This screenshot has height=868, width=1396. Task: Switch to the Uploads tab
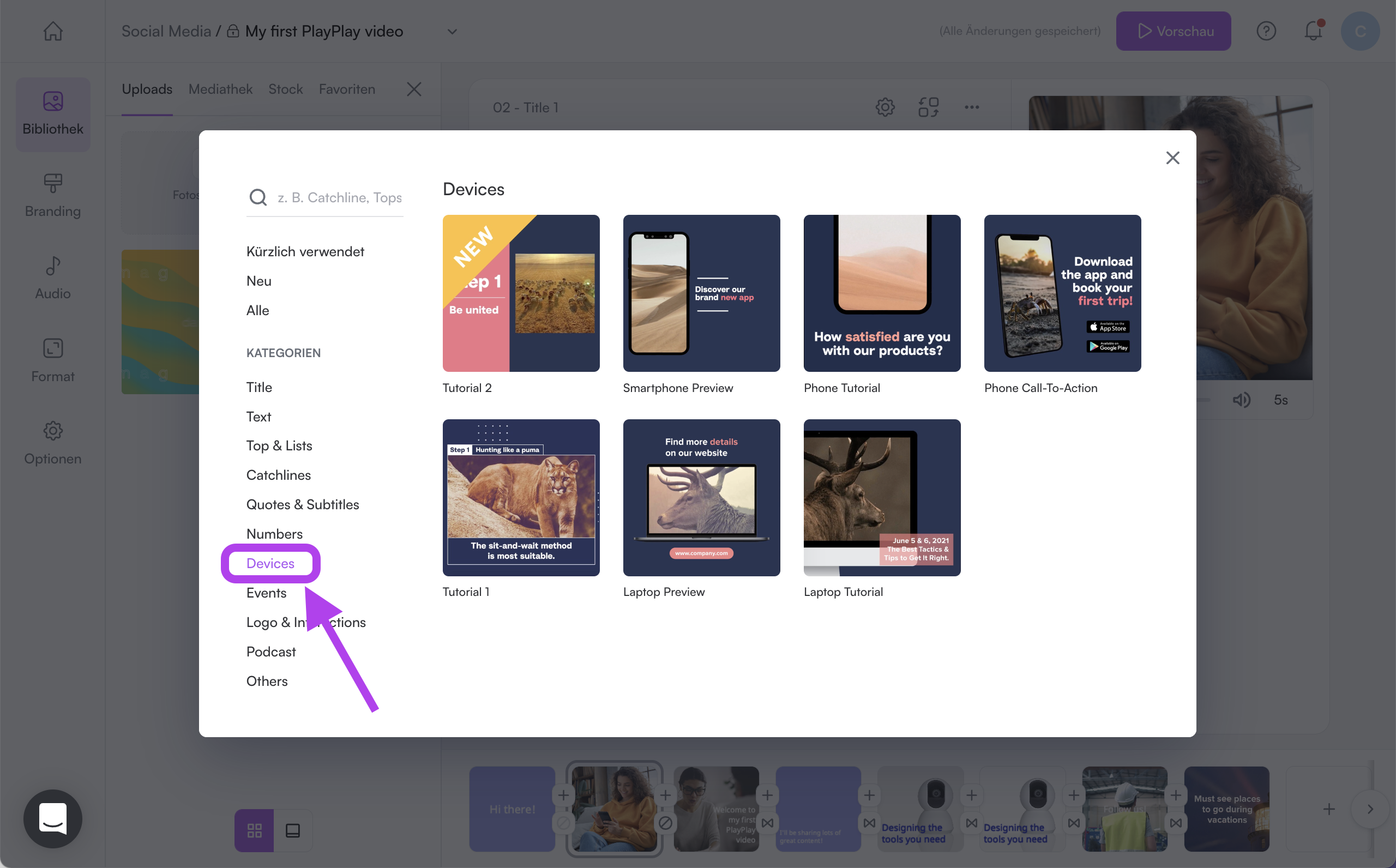pyautogui.click(x=147, y=89)
